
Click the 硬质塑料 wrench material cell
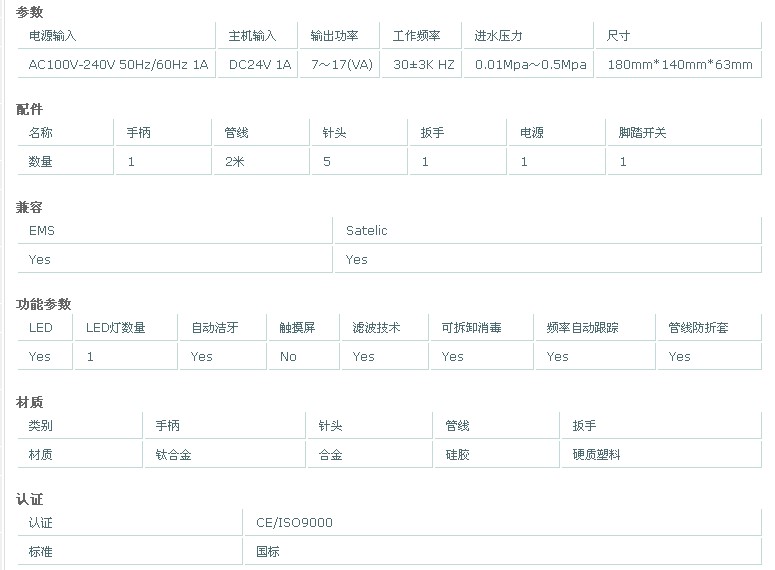(661, 454)
